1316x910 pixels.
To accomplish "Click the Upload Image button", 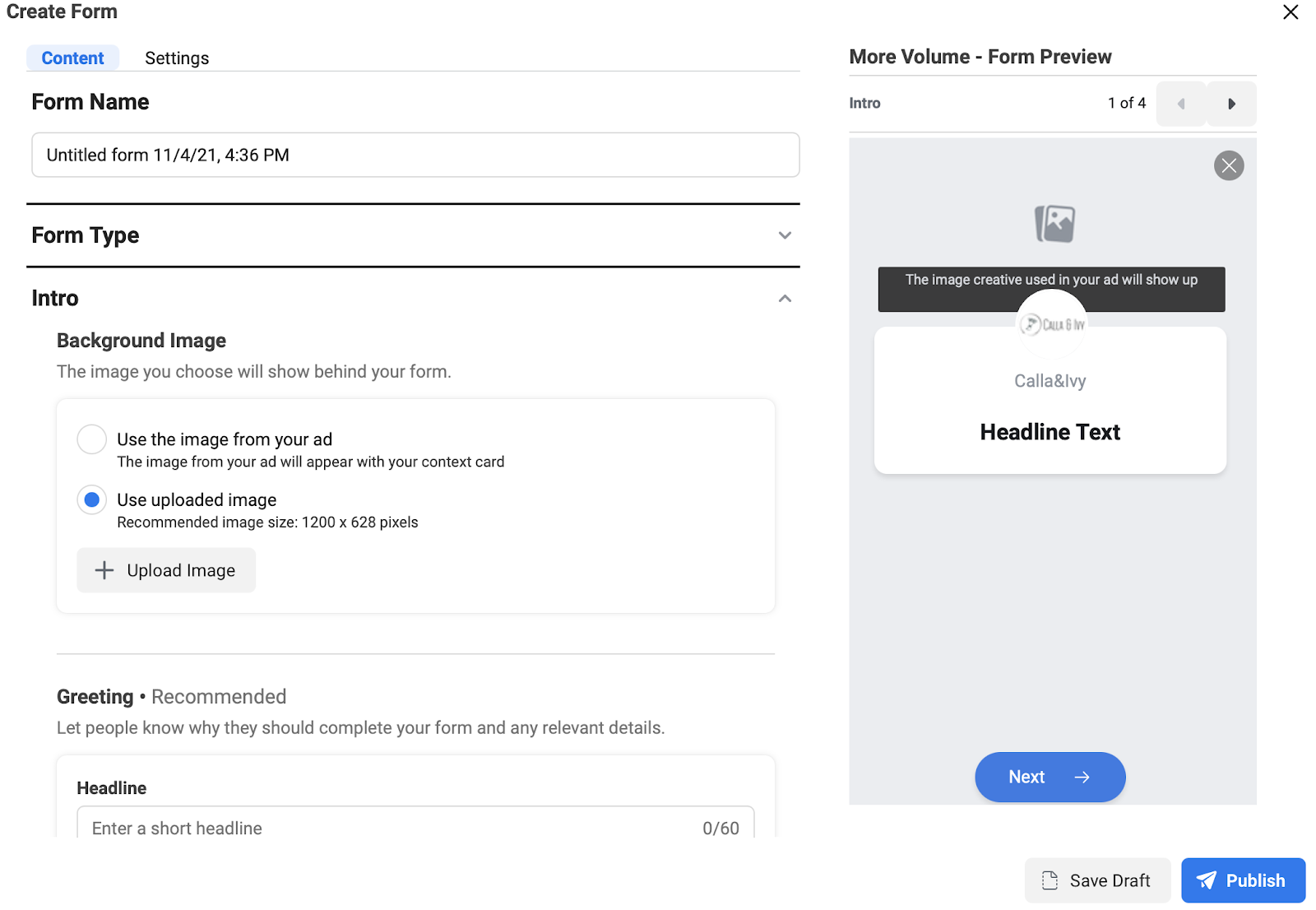I will tap(166, 570).
